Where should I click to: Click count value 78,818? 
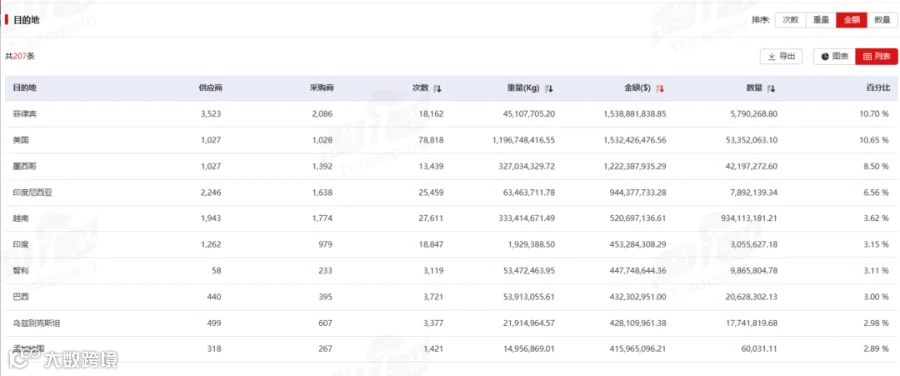point(432,140)
